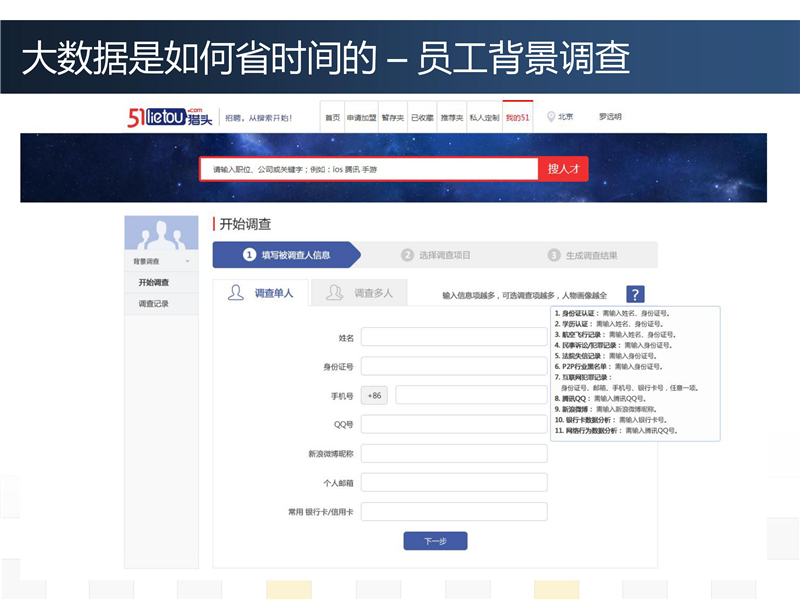
Task: Focus the 姓名 input field
Action: [x=454, y=338]
